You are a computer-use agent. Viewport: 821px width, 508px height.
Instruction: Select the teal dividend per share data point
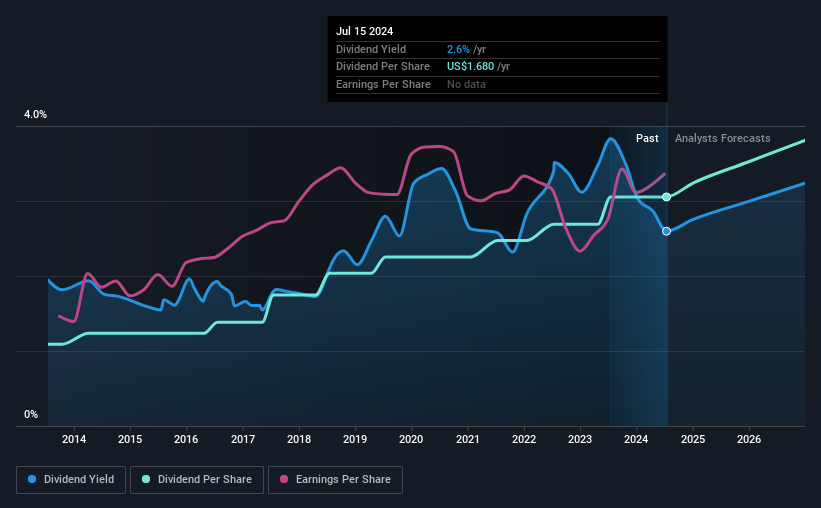pyautogui.click(x=667, y=197)
